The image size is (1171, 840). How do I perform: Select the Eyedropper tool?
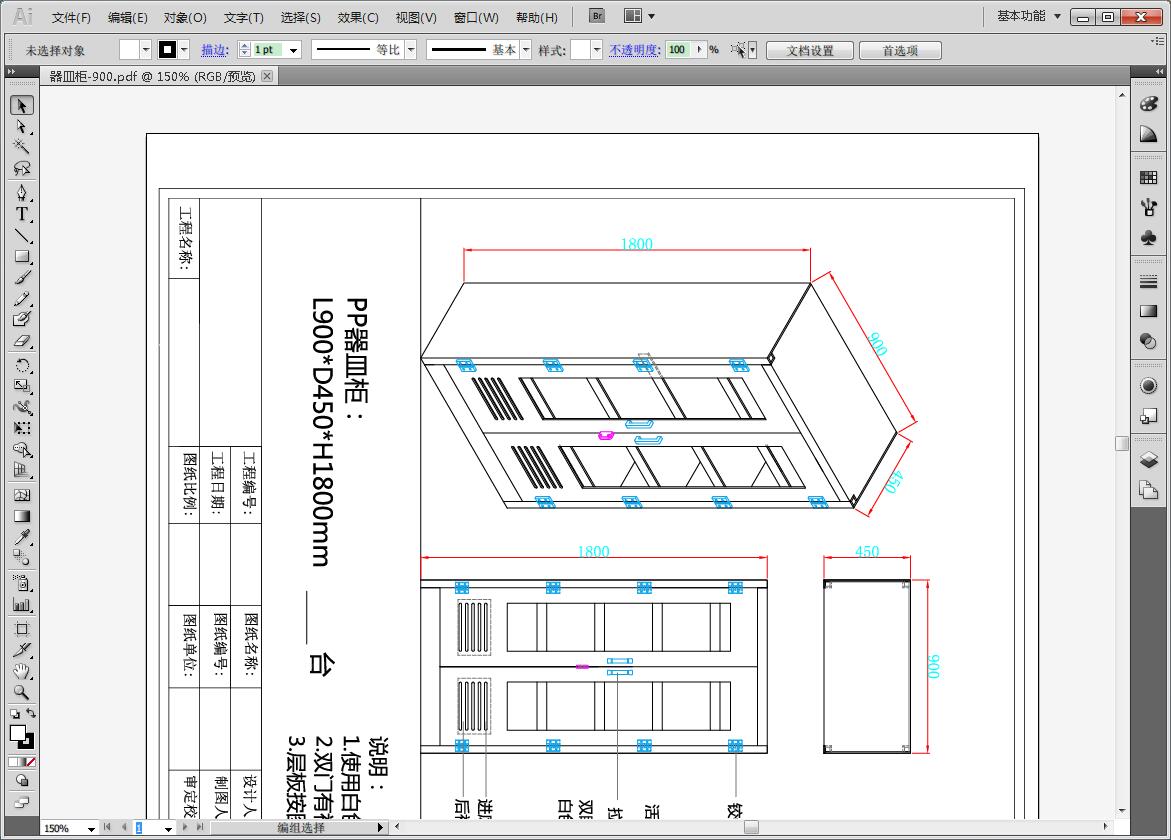[21, 539]
